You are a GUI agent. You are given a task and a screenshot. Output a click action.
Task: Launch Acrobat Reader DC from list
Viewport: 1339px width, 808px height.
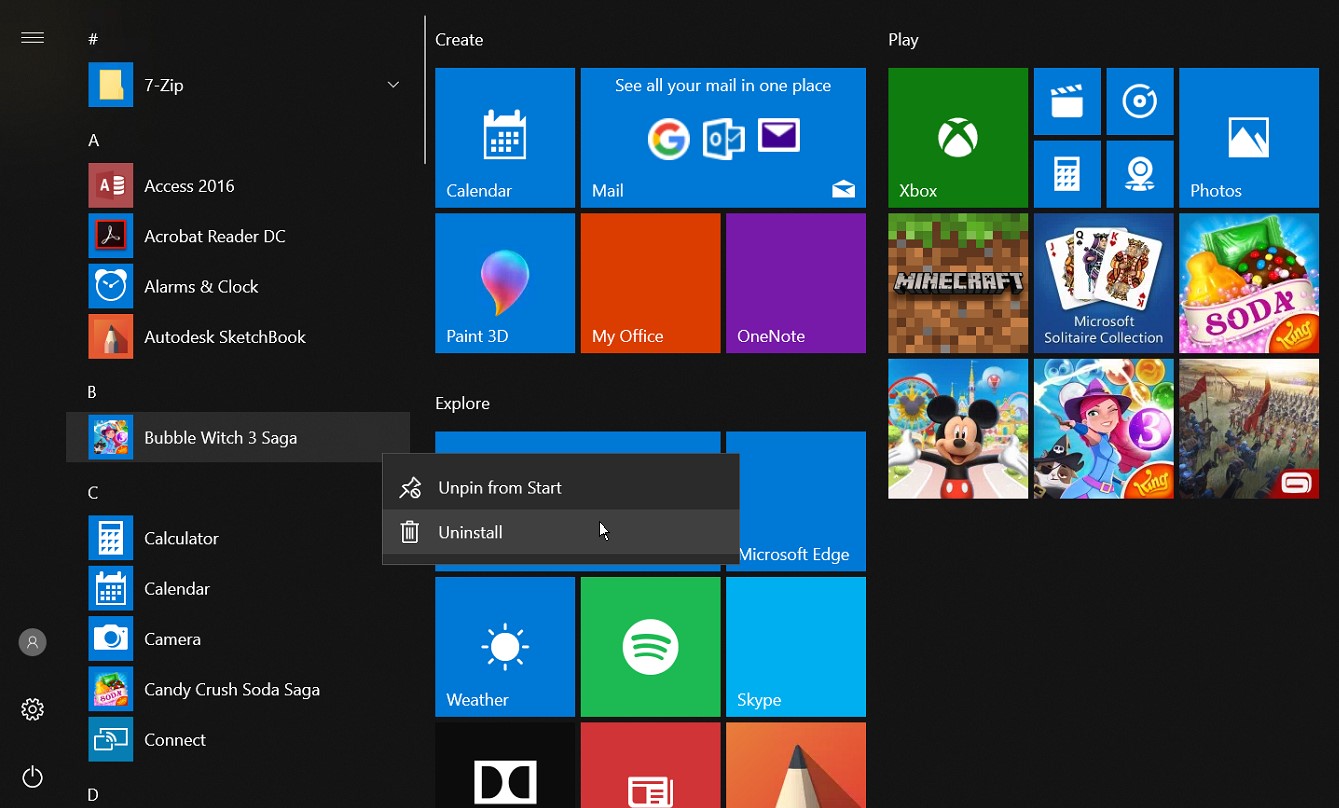(238, 236)
